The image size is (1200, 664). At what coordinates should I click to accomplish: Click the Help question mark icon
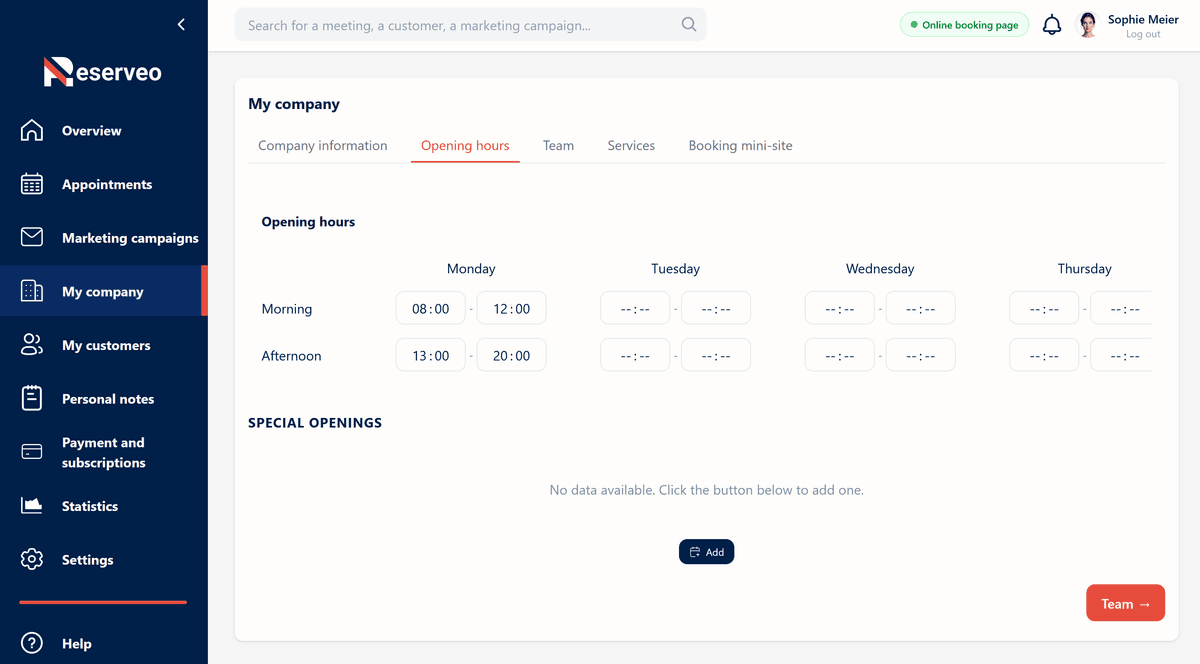point(32,643)
